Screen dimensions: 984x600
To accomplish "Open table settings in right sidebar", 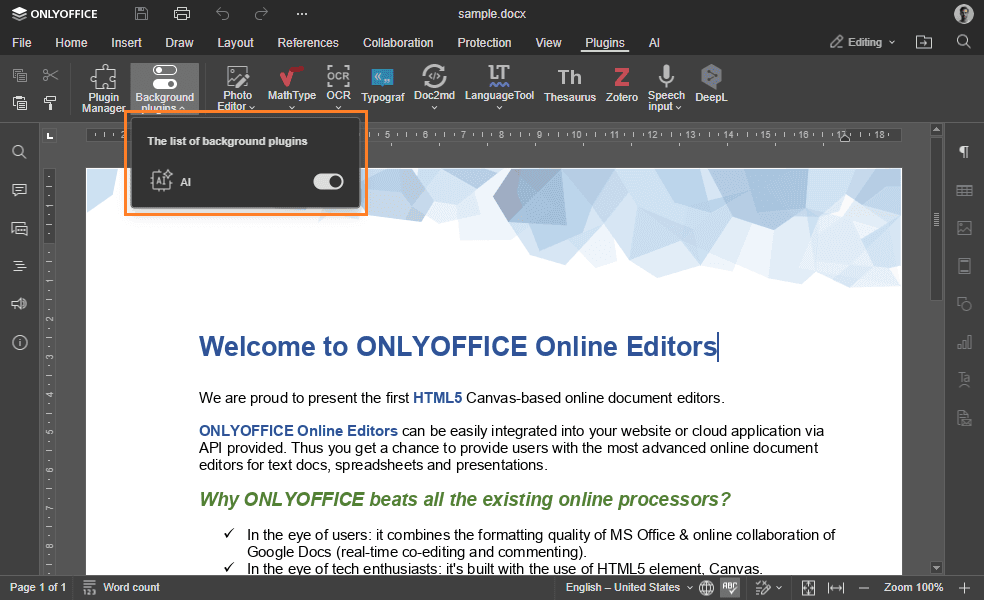I will 964,190.
